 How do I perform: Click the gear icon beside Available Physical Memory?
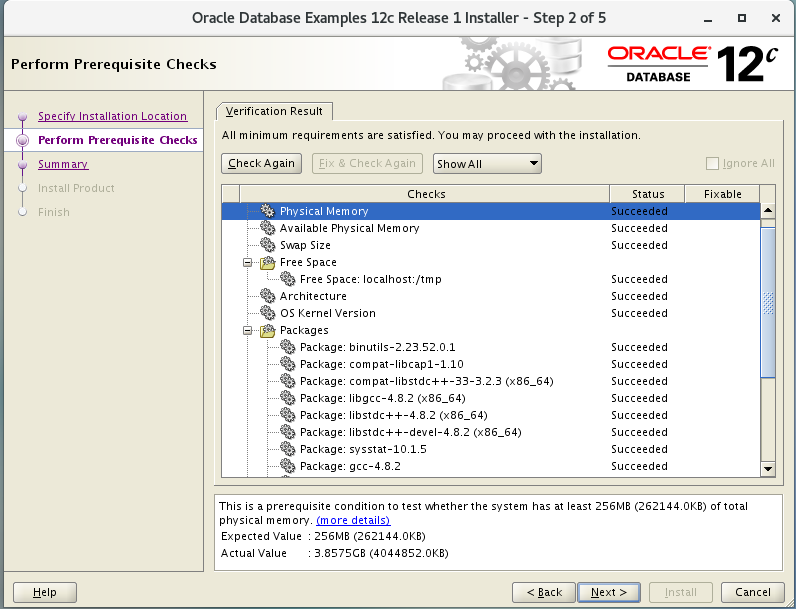268,228
